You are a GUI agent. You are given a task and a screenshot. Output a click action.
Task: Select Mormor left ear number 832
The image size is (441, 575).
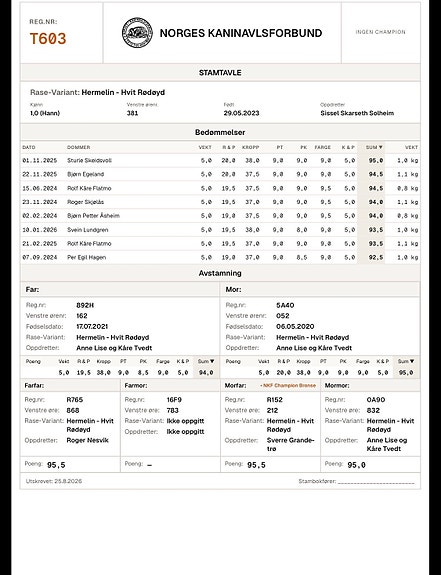(373, 410)
